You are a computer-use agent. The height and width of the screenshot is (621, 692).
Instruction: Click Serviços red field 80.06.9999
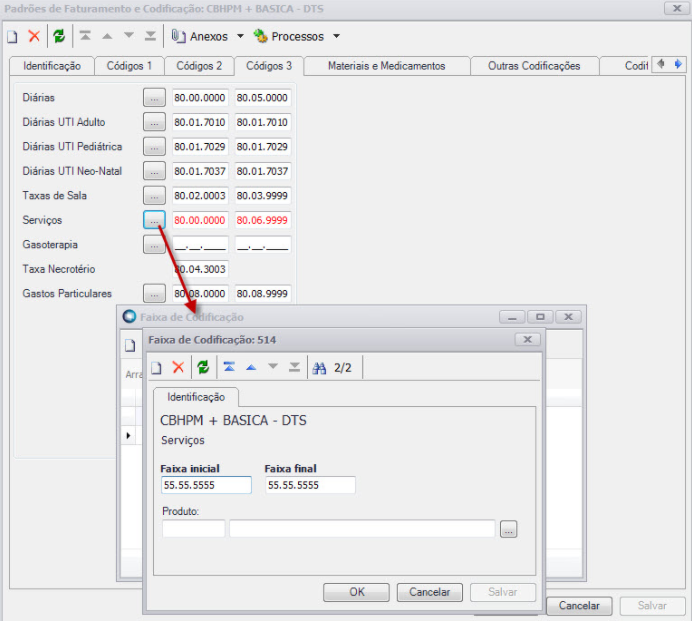click(263, 220)
